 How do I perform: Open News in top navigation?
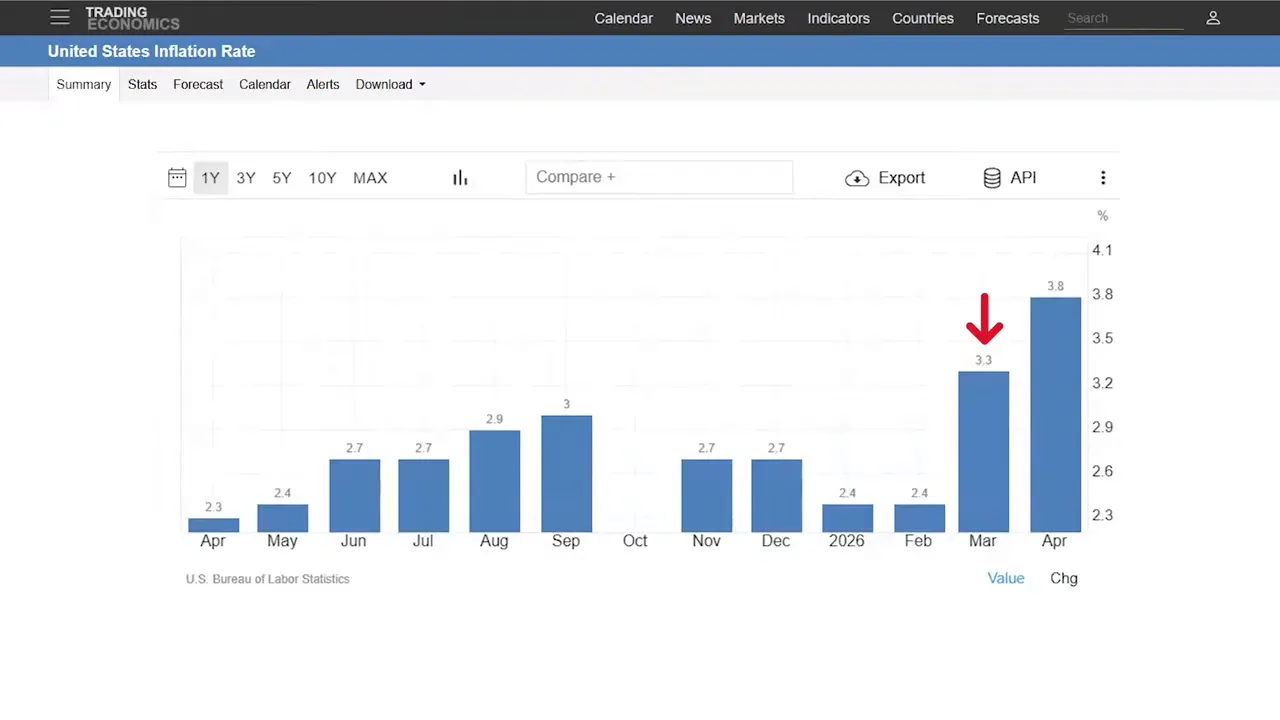point(693,18)
